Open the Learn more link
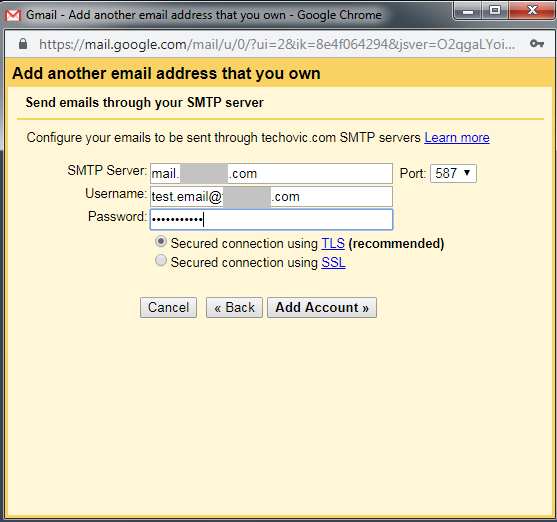557x522 pixels. (x=457, y=138)
